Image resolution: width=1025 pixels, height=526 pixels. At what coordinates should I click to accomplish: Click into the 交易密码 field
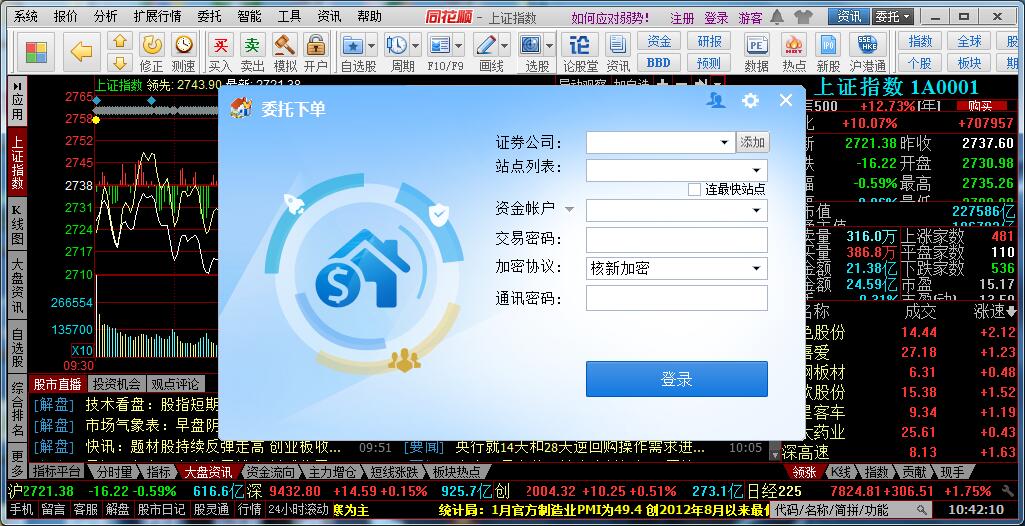pyautogui.click(x=677, y=240)
